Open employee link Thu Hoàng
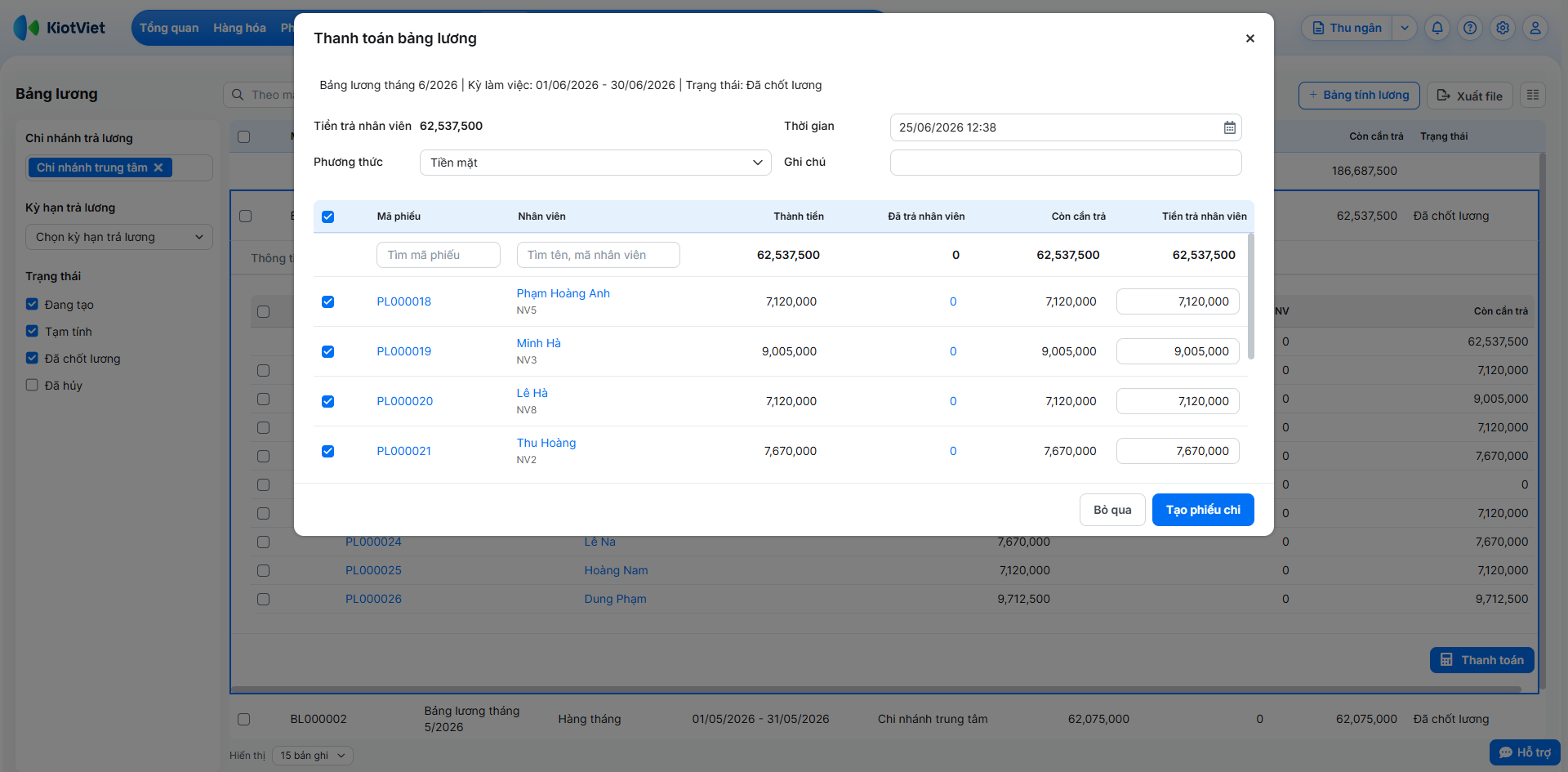 [546, 443]
